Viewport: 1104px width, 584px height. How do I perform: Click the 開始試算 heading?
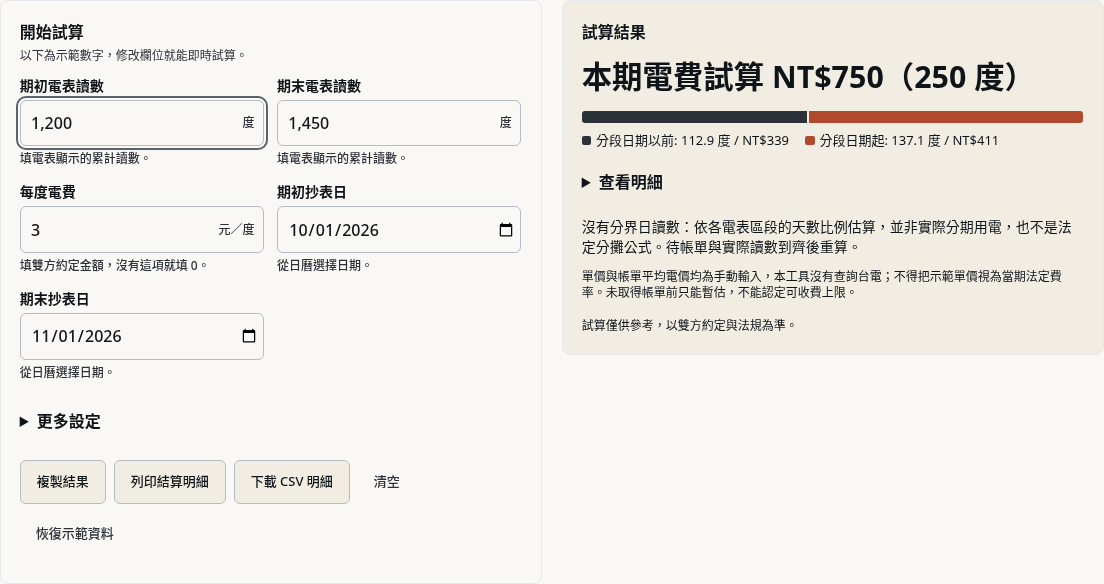point(51,32)
